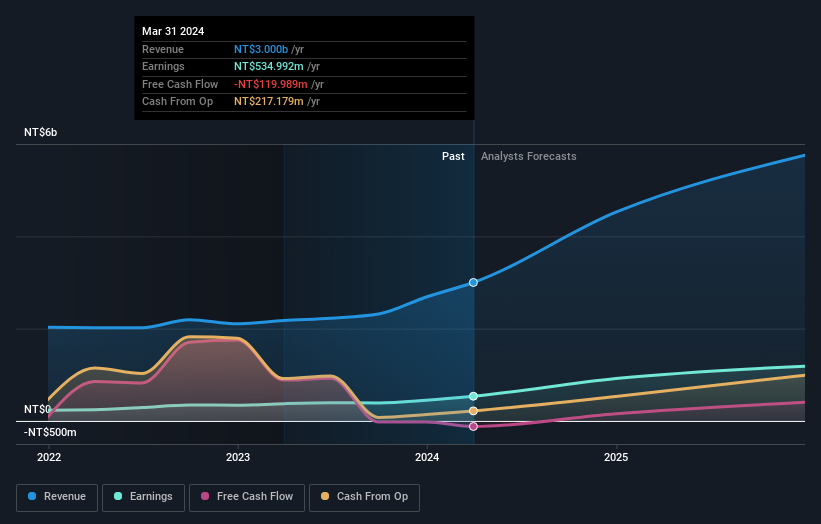821x524 pixels.
Task: Click the NT$0 y-axis label
Action: pyautogui.click(x=37, y=409)
